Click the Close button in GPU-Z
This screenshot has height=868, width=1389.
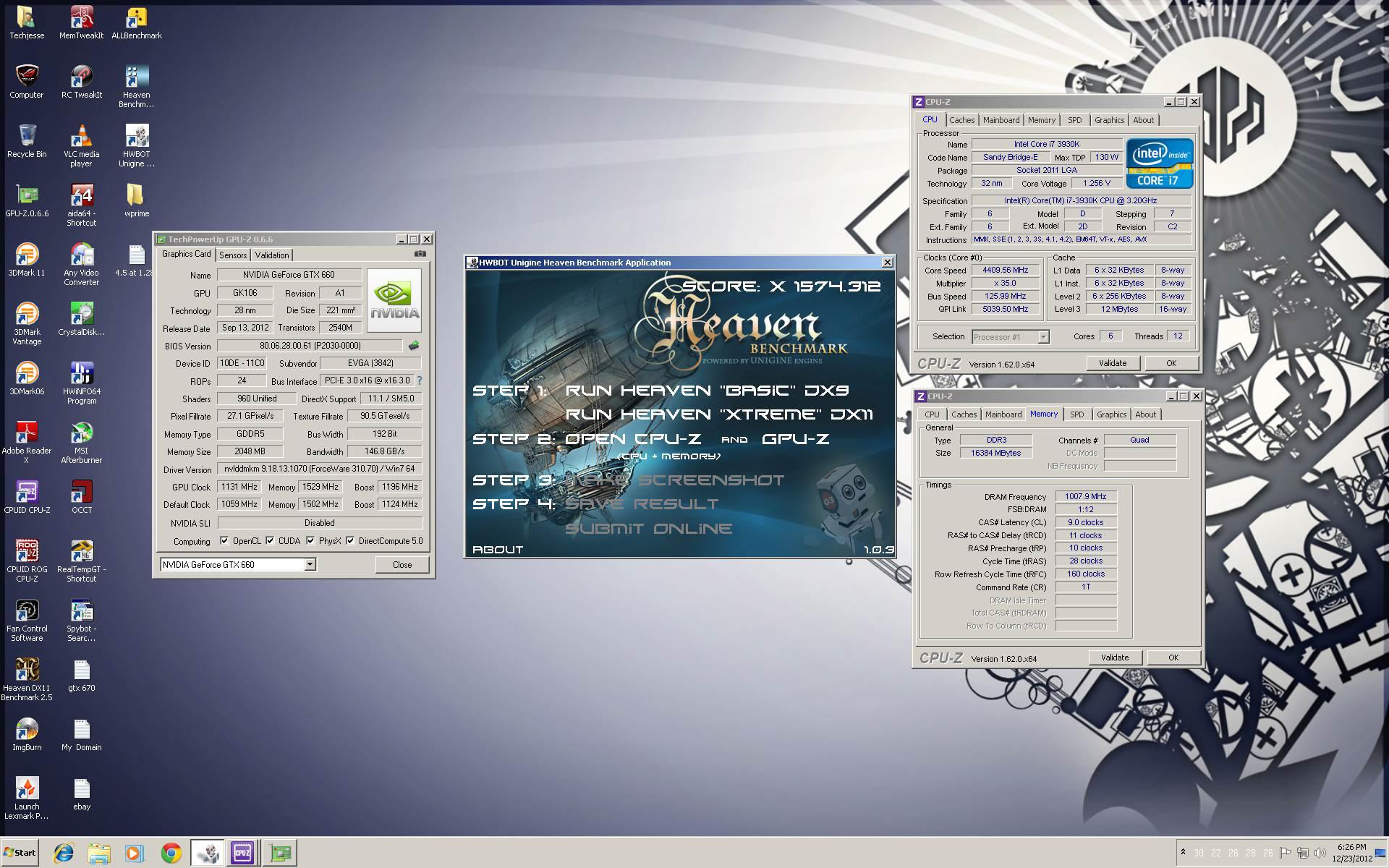(402, 565)
